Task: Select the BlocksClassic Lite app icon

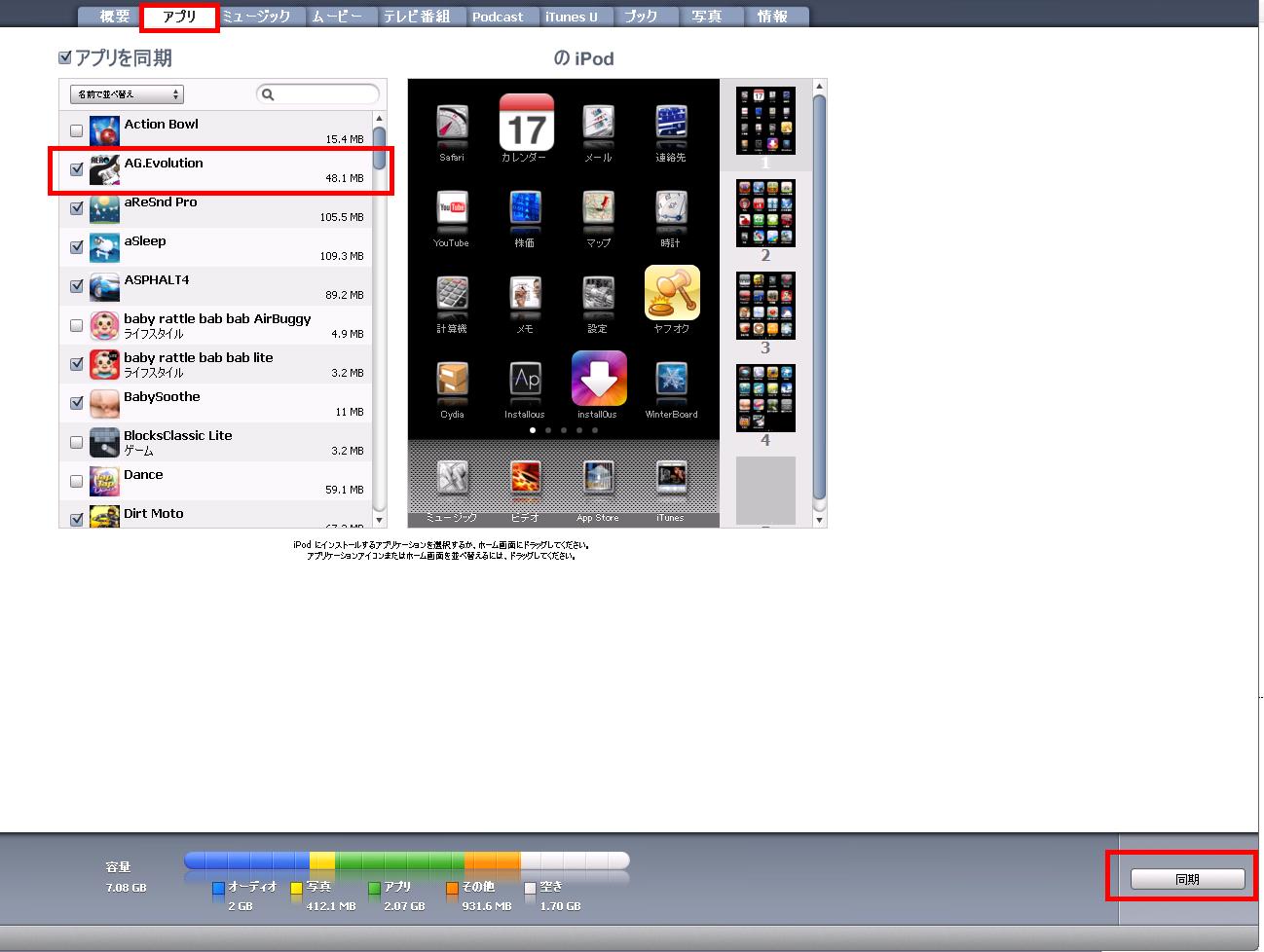Action: pyautogui.click(x=104, y=442)
